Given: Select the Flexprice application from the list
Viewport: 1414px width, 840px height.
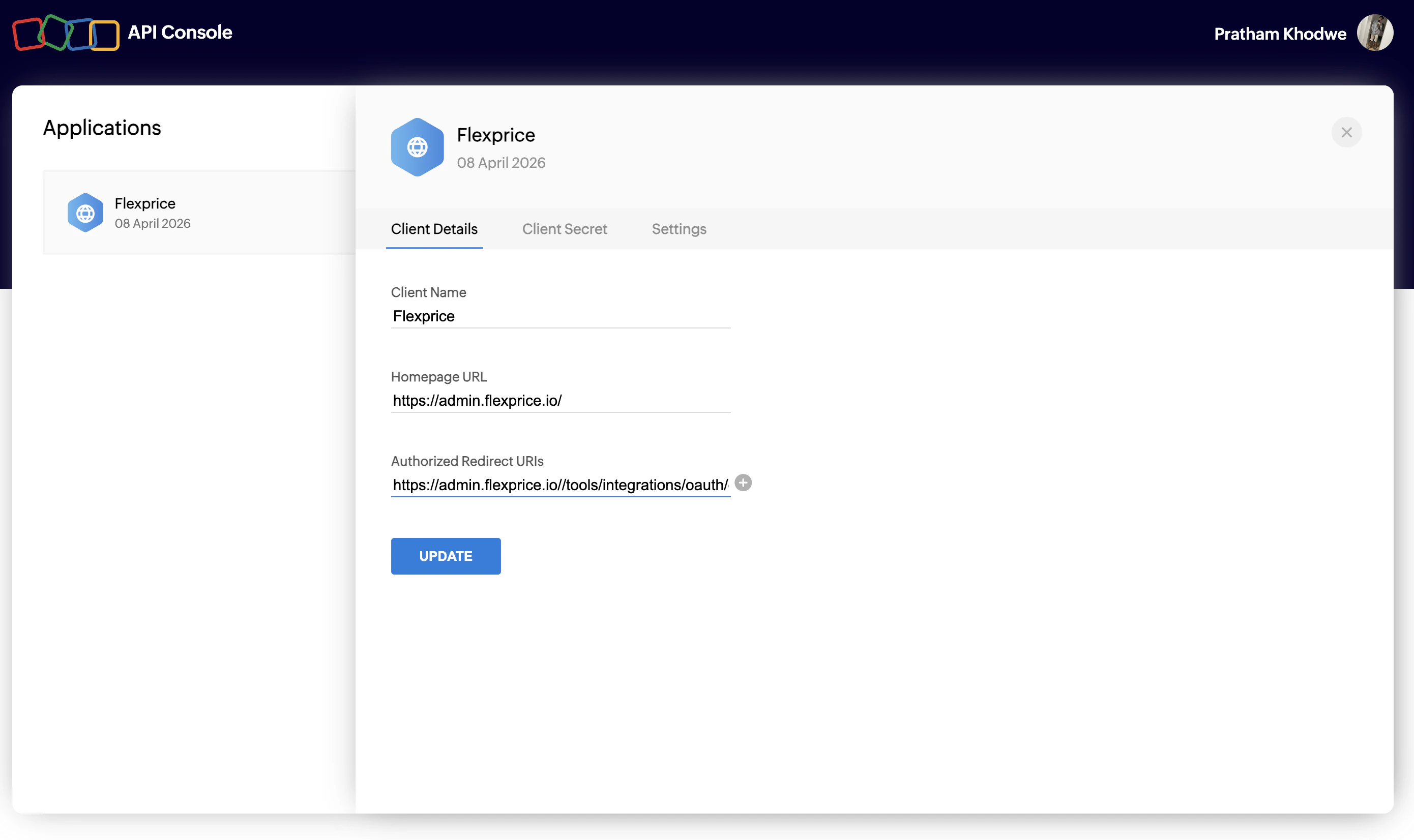Looking at the screenshot, I should click(198, 212).
